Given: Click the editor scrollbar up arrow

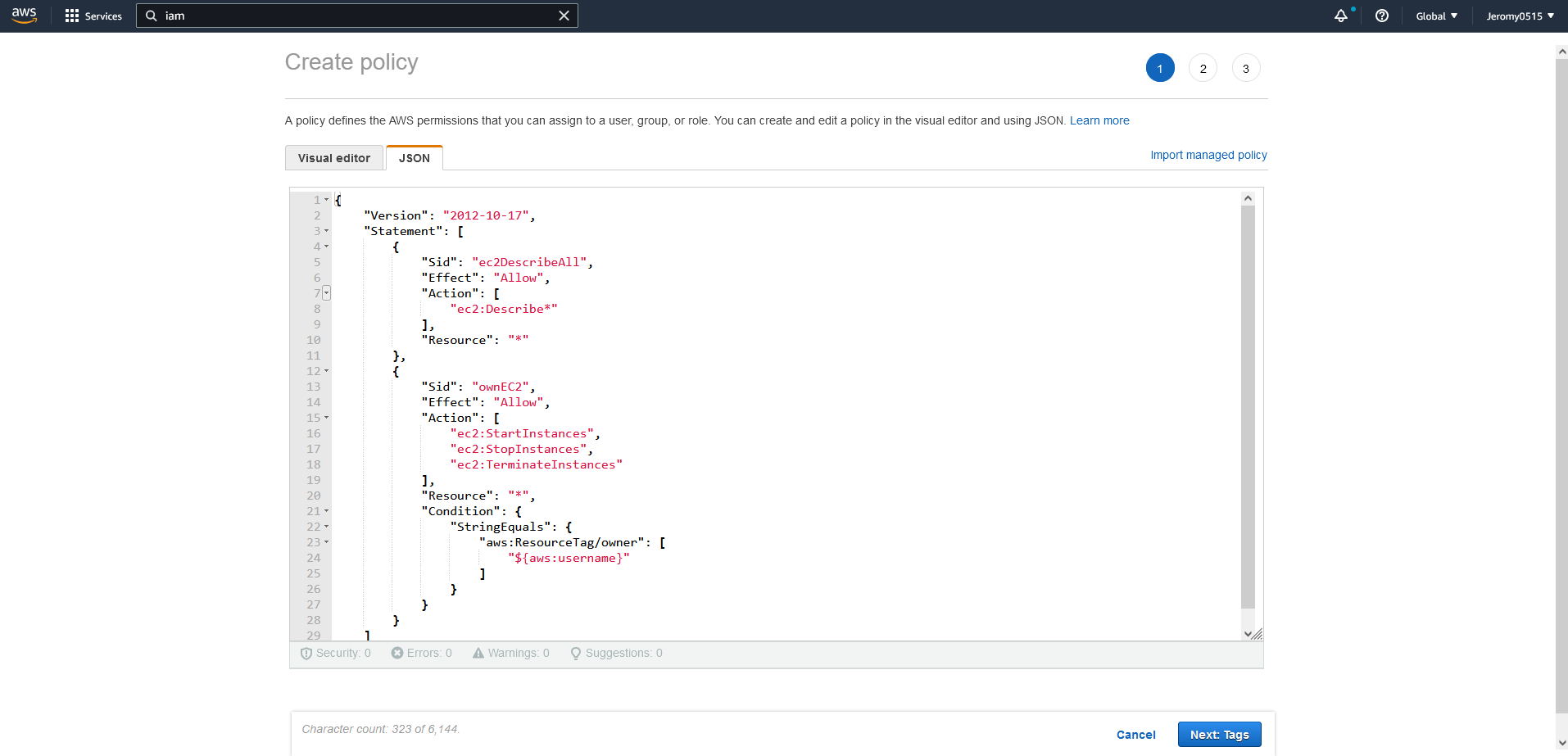Looking at the screenshot, I should (1248, 198).
